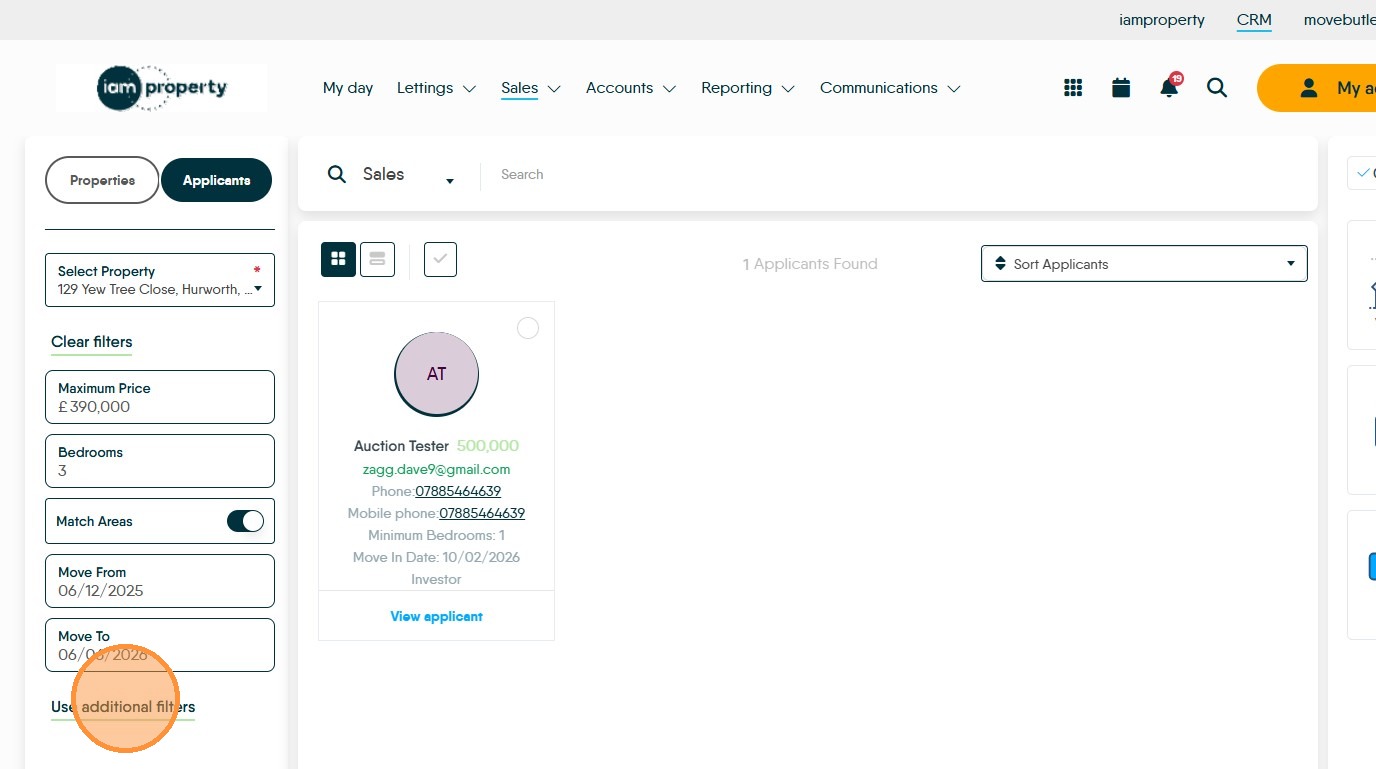Image resolution: width=1376 pixels, height=769 pixels.
Task: Click the Auction Tester applicant name
Action: coord(401,446)
